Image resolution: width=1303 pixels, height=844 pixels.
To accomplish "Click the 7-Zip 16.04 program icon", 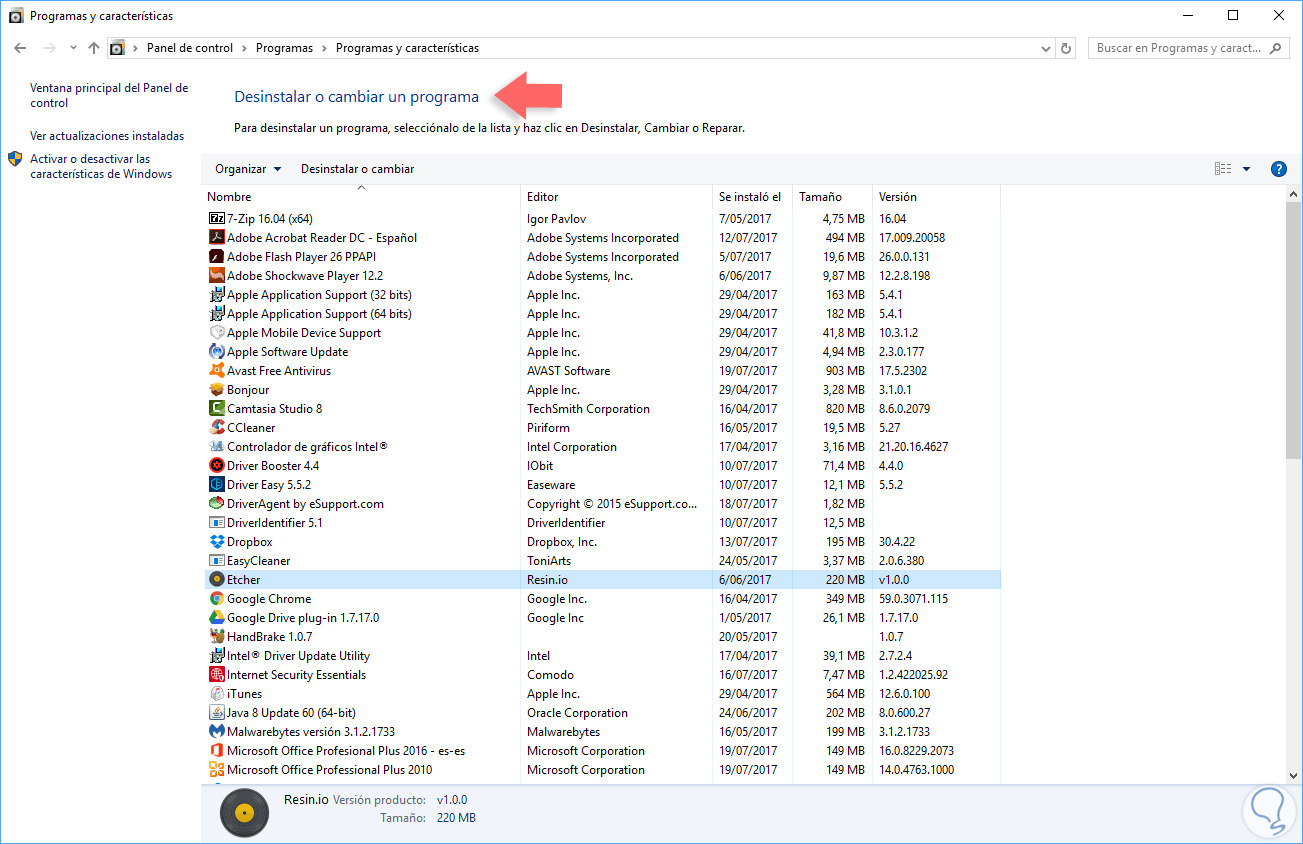I will tap(217, 218).
